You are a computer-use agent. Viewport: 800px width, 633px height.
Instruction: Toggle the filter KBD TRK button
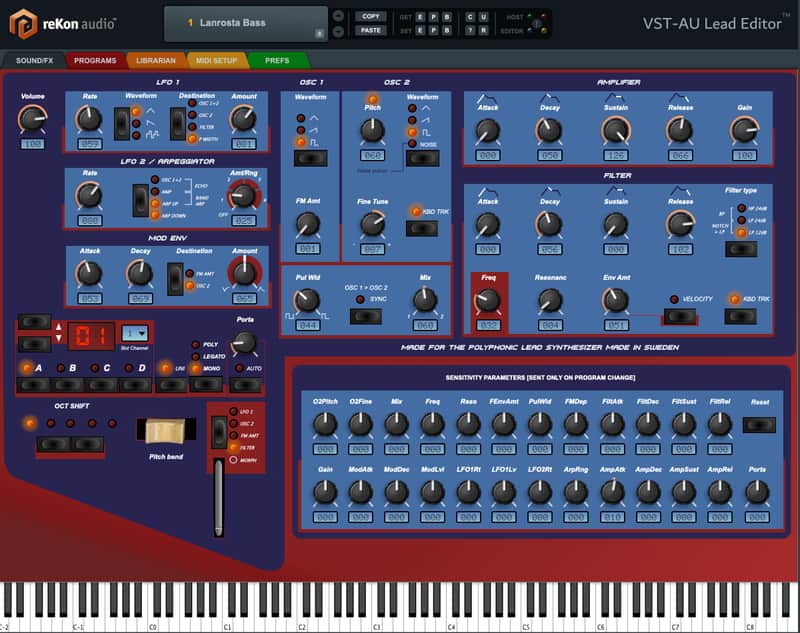pyautogui.click(x=741, y=316)
